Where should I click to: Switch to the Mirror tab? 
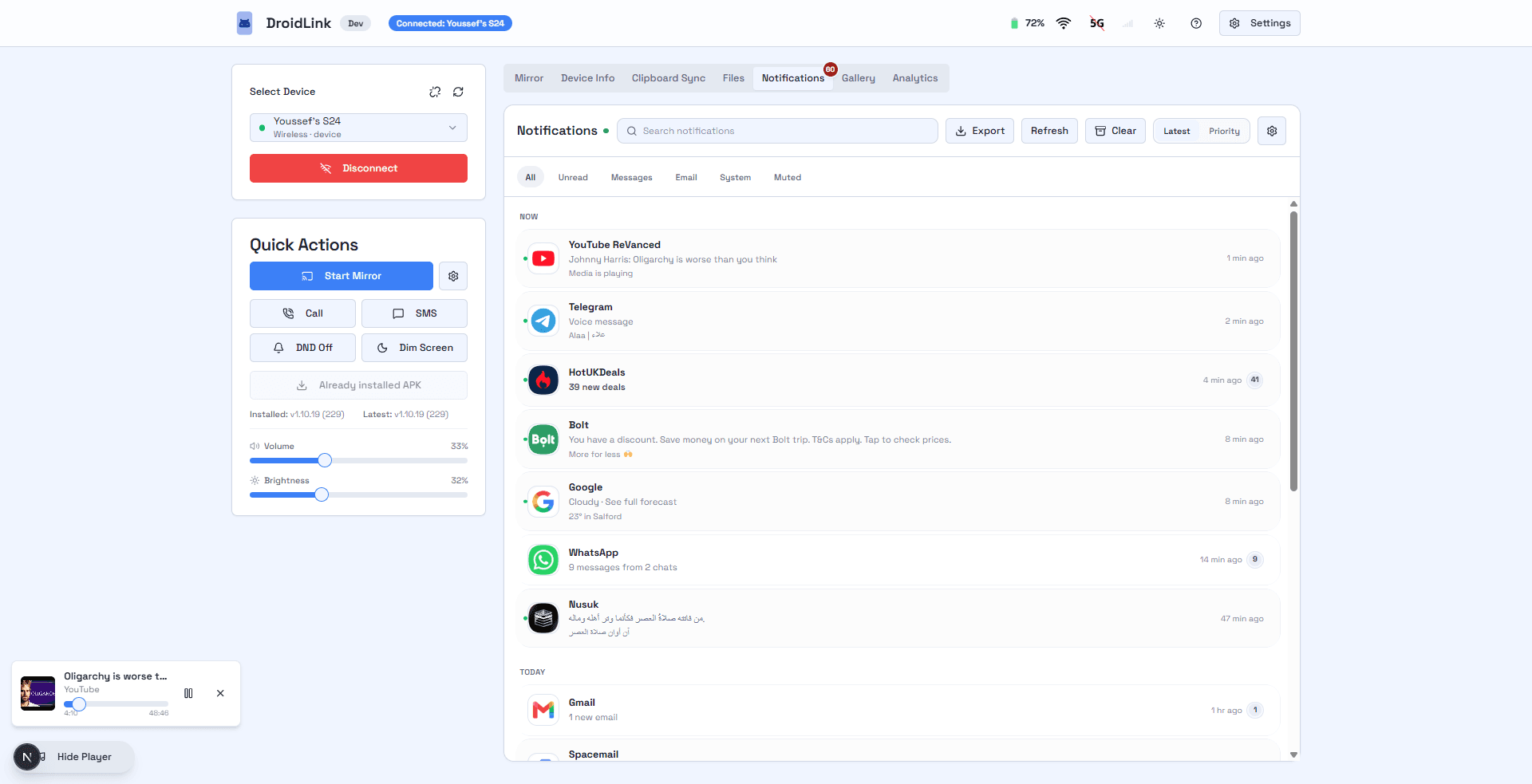coord(529,78)
